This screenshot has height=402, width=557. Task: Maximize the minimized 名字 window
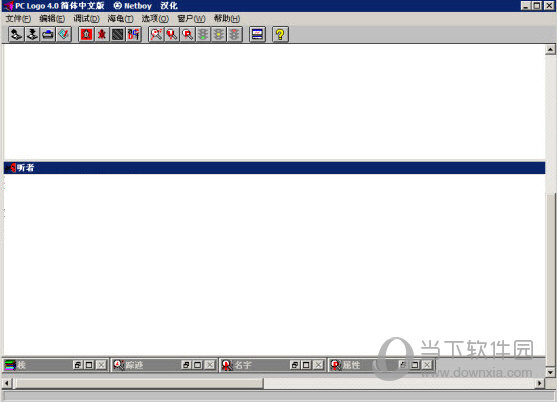point(306,365)
